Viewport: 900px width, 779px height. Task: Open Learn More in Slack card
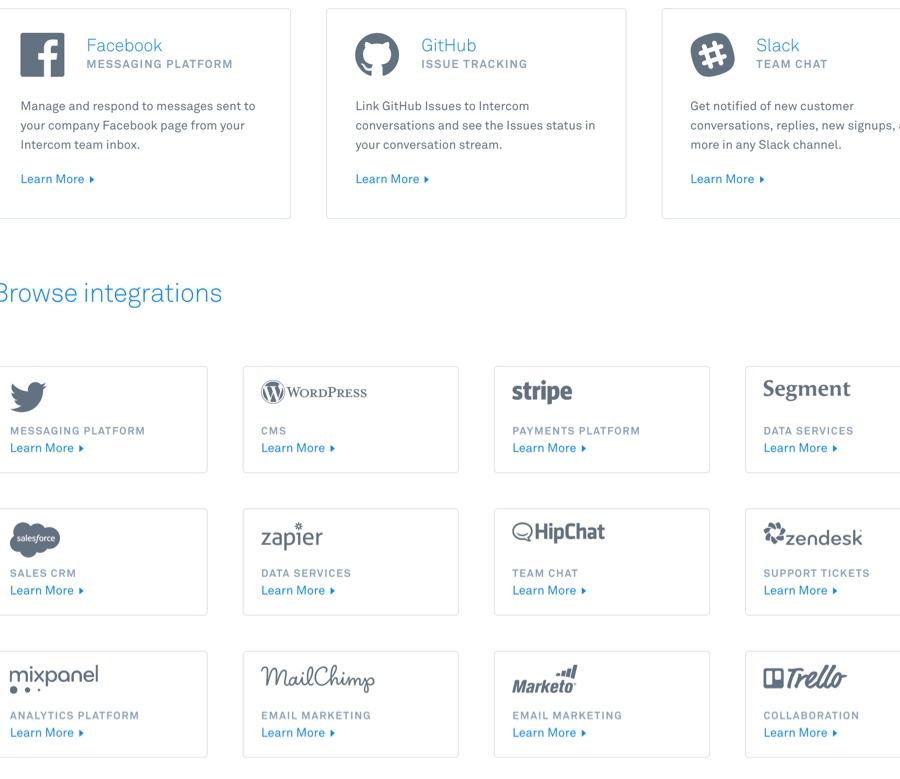[x=727, y=179]
